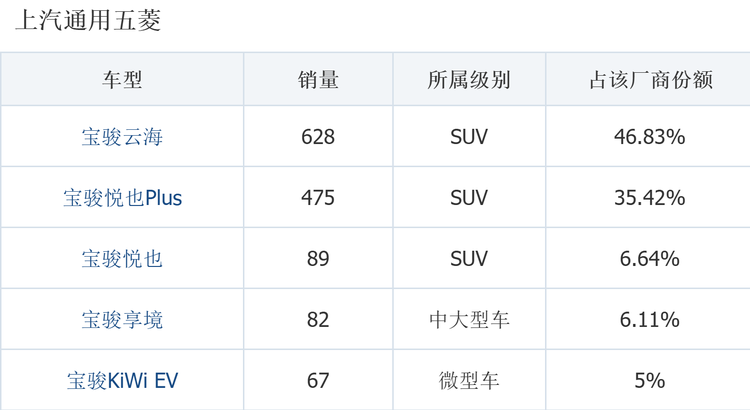Click the 销量 column header
The height and width of the screenshot is (410, 750).
pyautogui.click(x=318, y=79)
